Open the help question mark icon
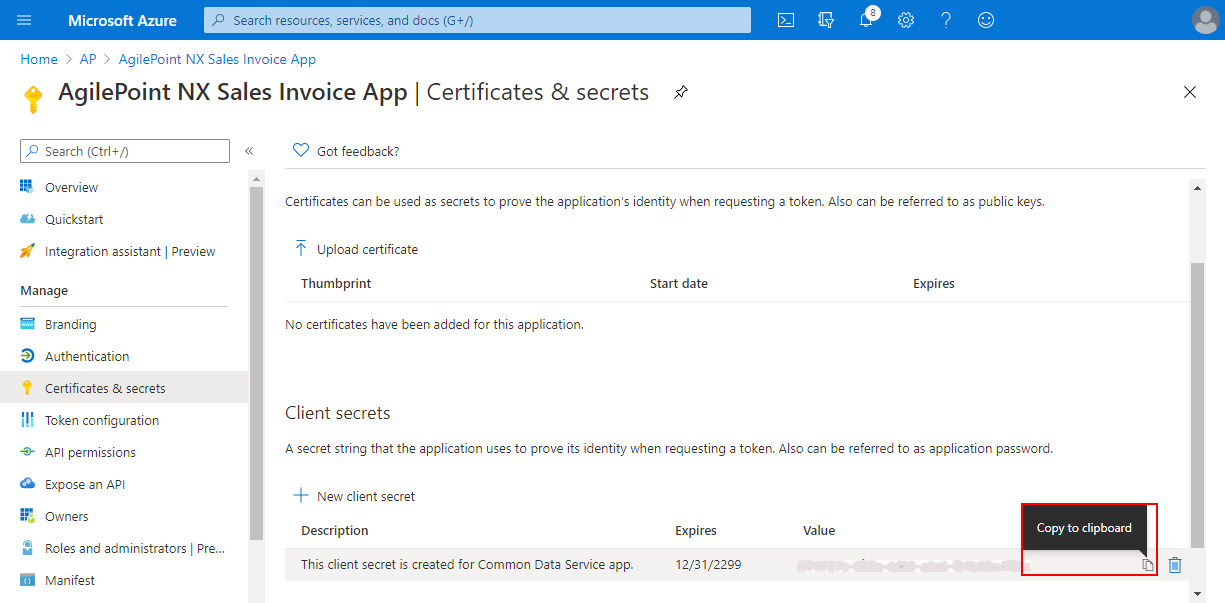 946,20
